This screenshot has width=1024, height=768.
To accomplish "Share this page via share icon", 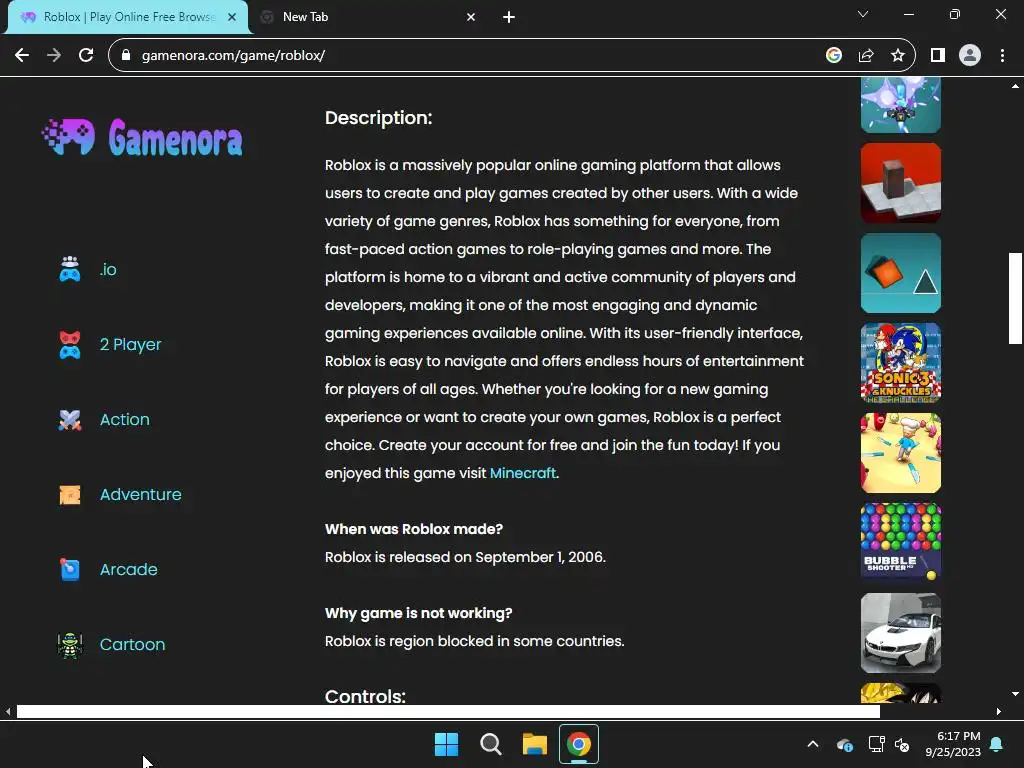I will point(866,56).
